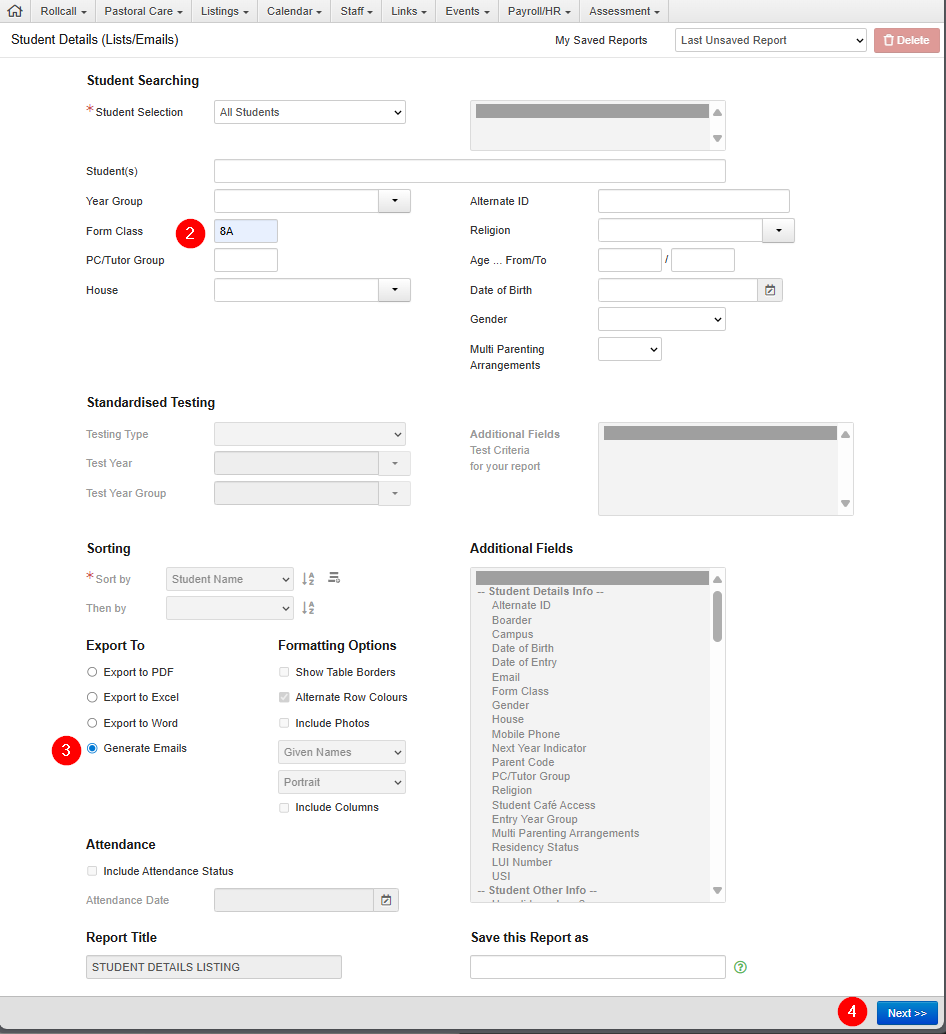Screen dimensions: 946x1034
Task: Open the Attendance Date calendar icon
Action: (386, 900)
